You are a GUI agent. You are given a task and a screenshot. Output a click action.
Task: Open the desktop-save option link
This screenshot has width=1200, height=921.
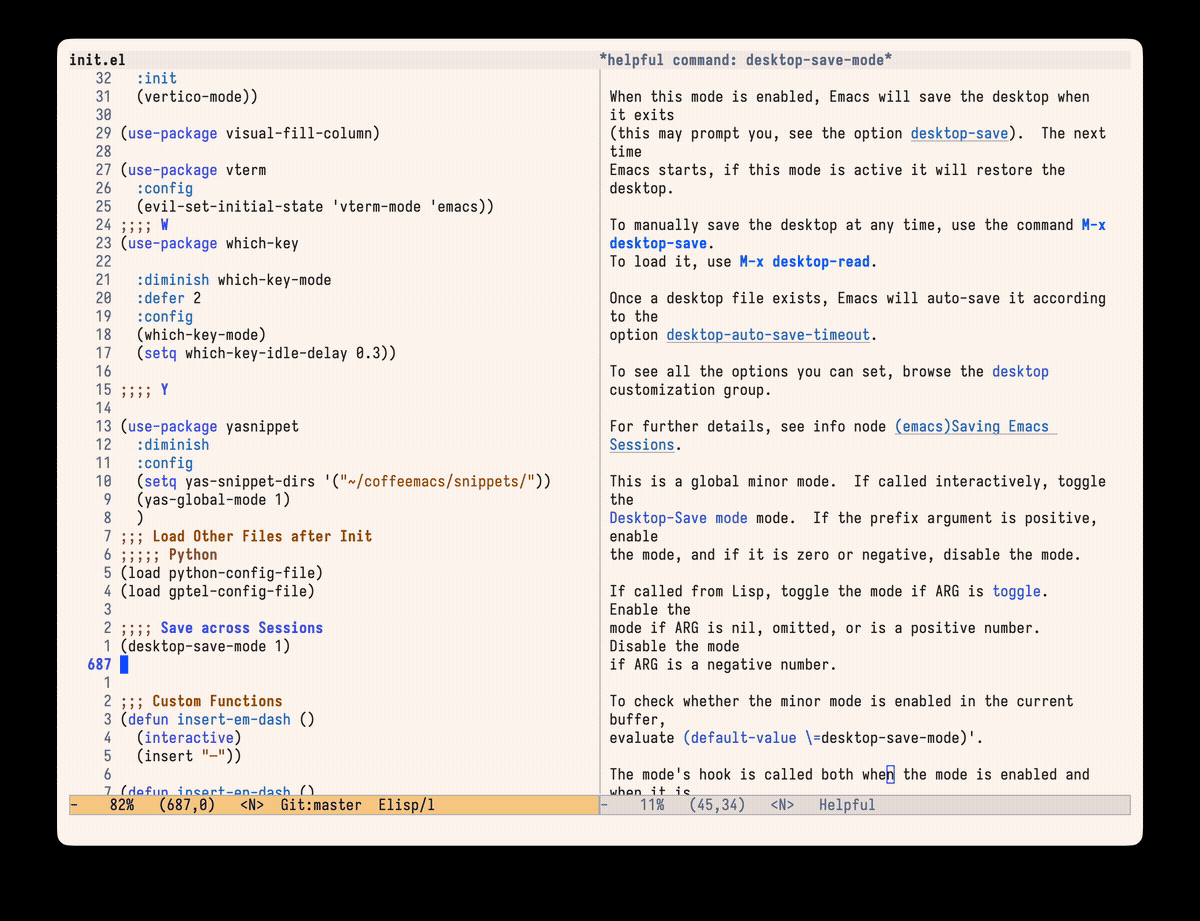click(x=958, y=133)
